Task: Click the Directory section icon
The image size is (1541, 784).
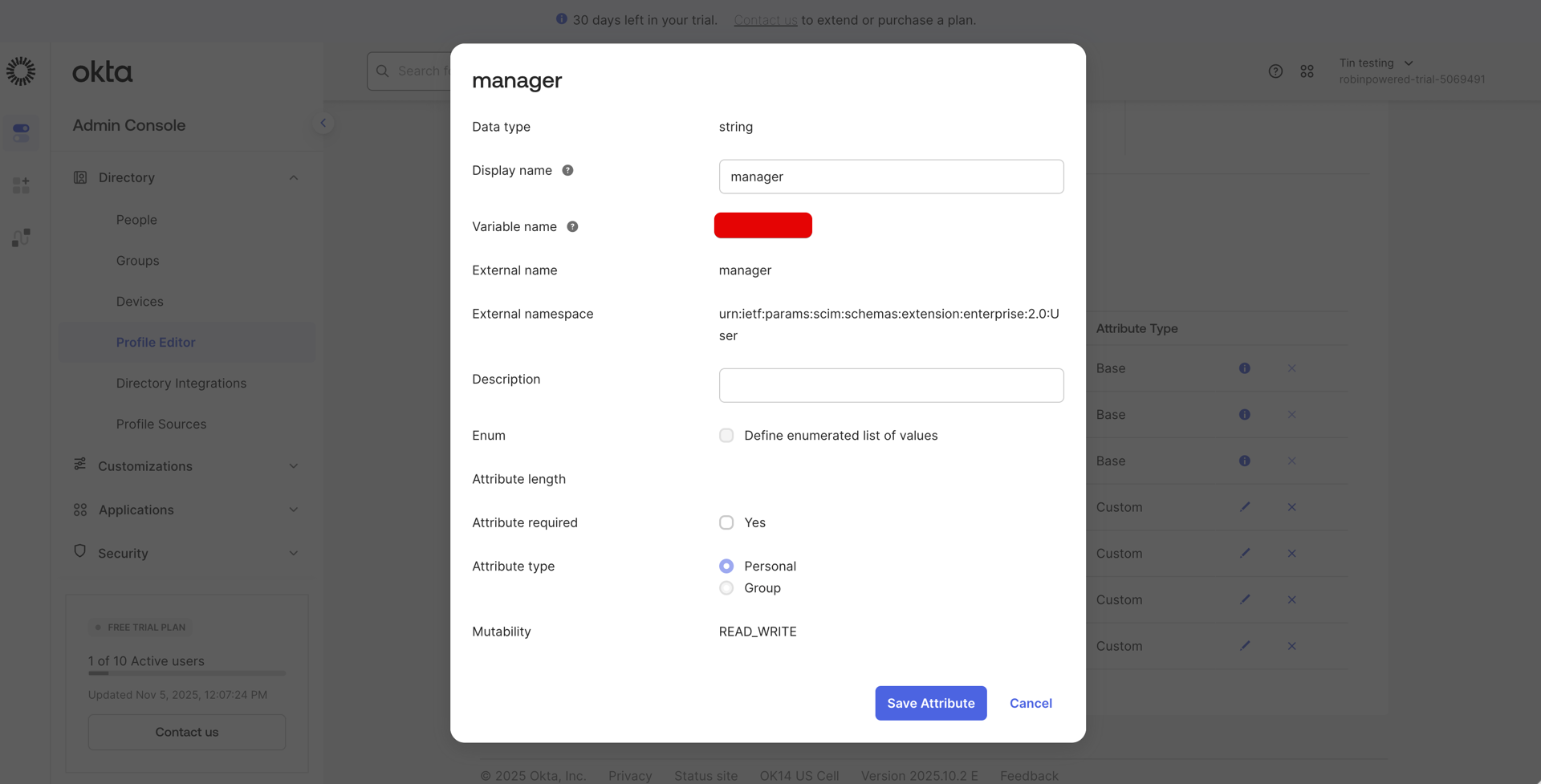Action: 80,177
